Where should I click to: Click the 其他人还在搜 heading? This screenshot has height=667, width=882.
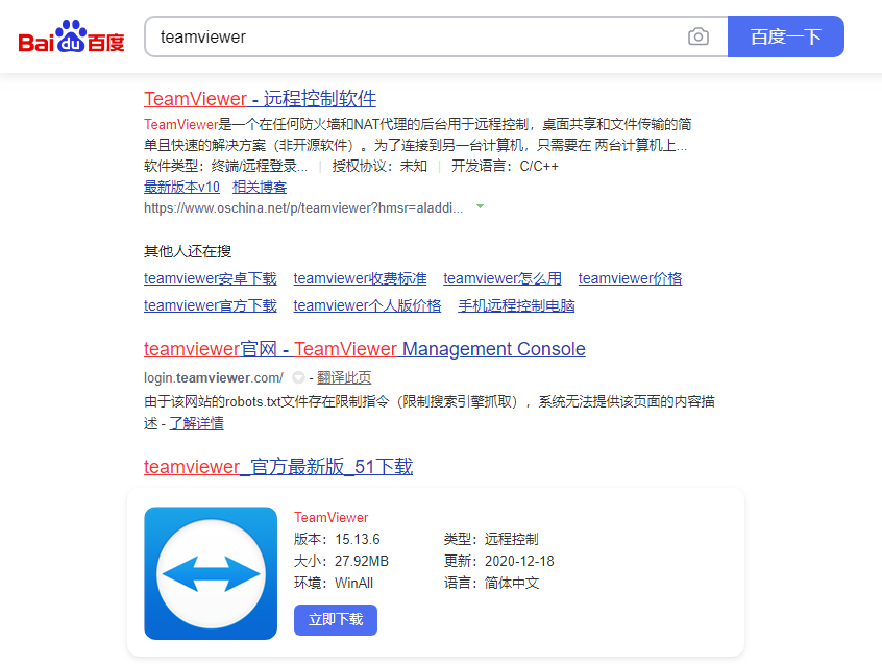click(187, 251)
